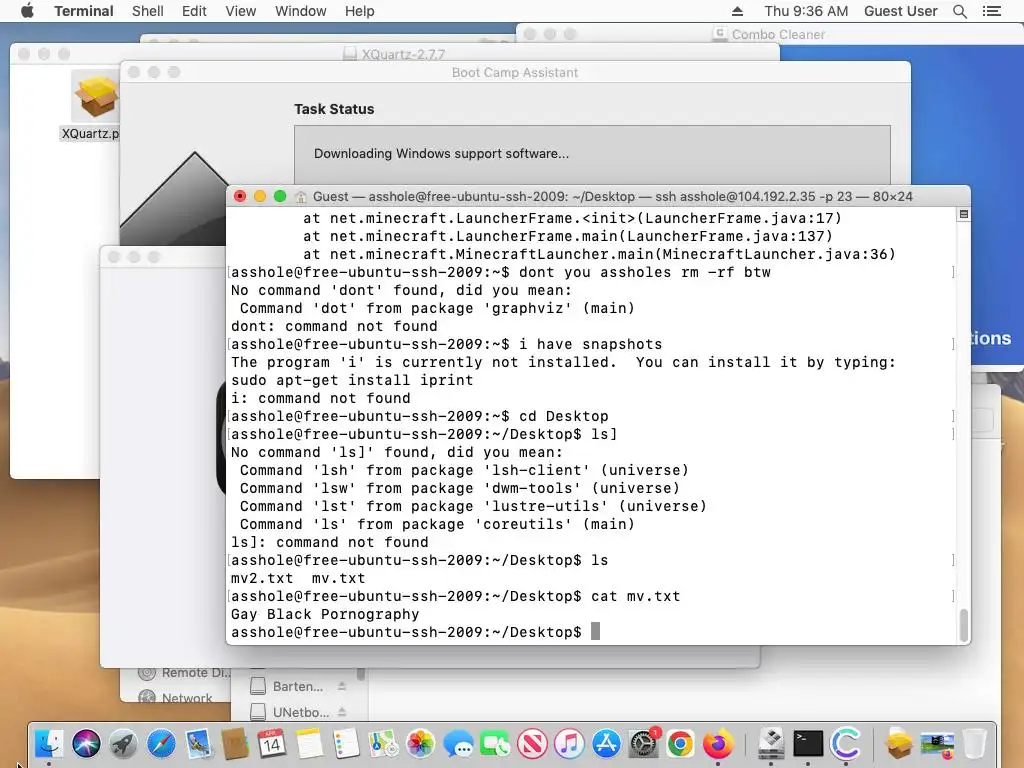Click the Boot Camp Assistant title bar
The image size is (1024, 768).
click(x=515, y=72)
